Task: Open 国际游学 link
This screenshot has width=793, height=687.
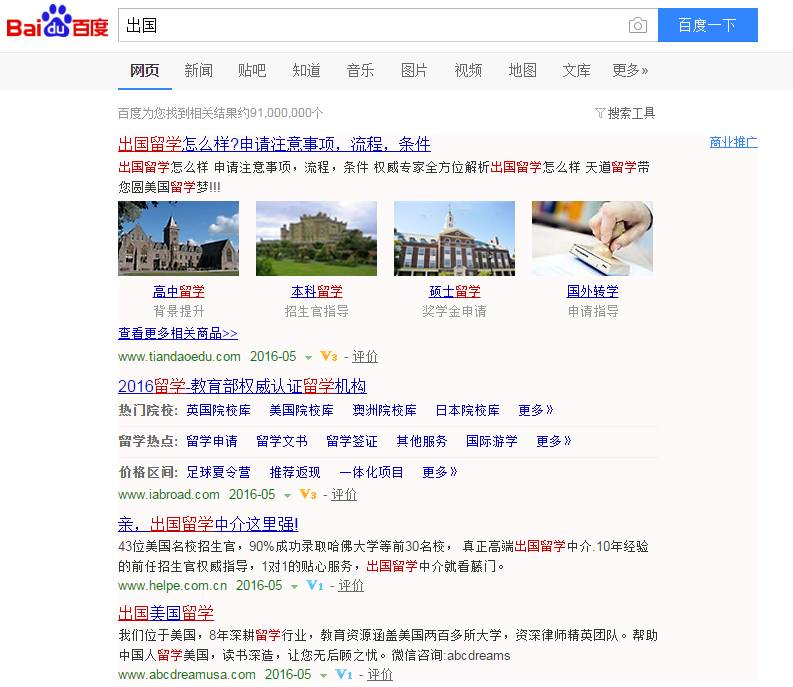Action: [x=492, y=441]
